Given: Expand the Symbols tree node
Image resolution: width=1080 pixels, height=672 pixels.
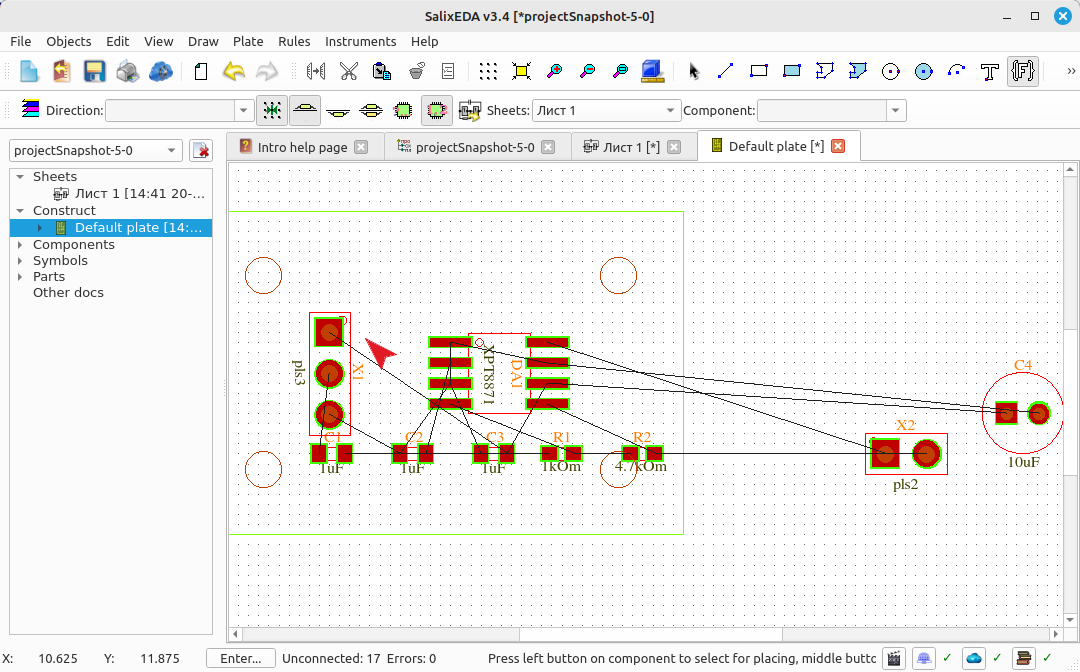Looking at the screenshot, I should coord(20,260).
